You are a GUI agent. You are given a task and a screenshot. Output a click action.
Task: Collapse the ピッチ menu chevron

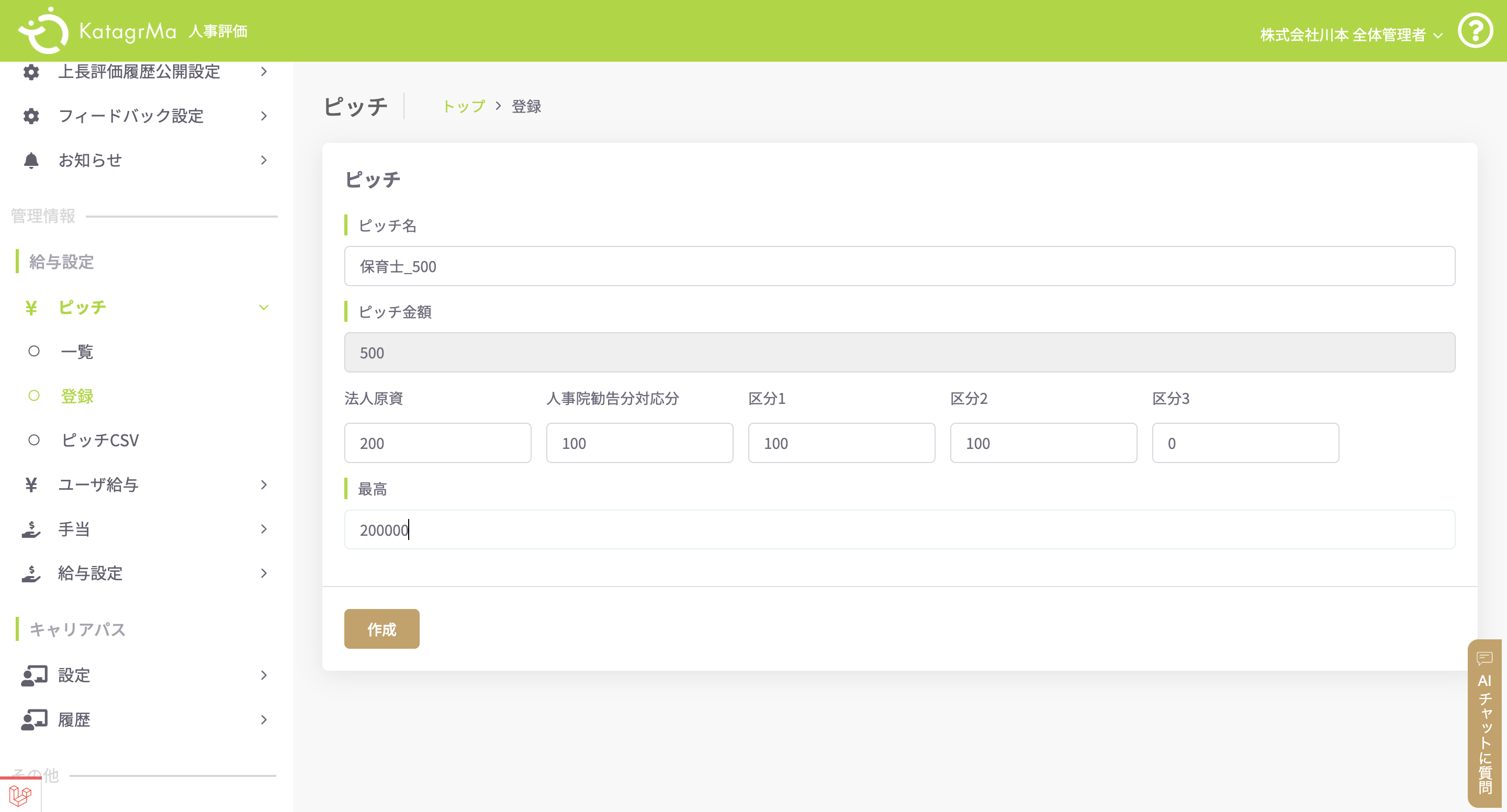click(264, 307)
